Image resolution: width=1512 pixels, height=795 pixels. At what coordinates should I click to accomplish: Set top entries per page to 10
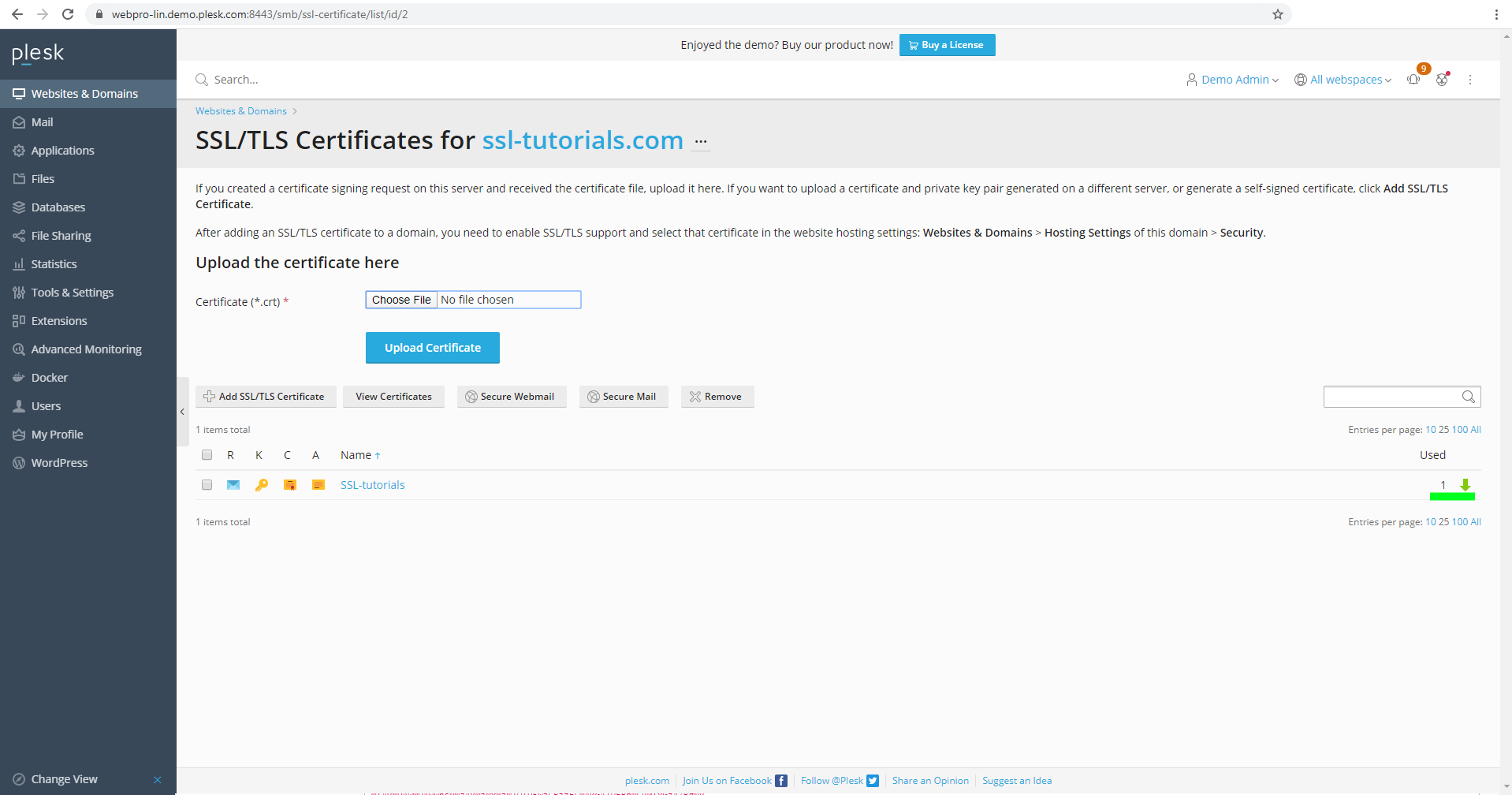click(1431, 430)
